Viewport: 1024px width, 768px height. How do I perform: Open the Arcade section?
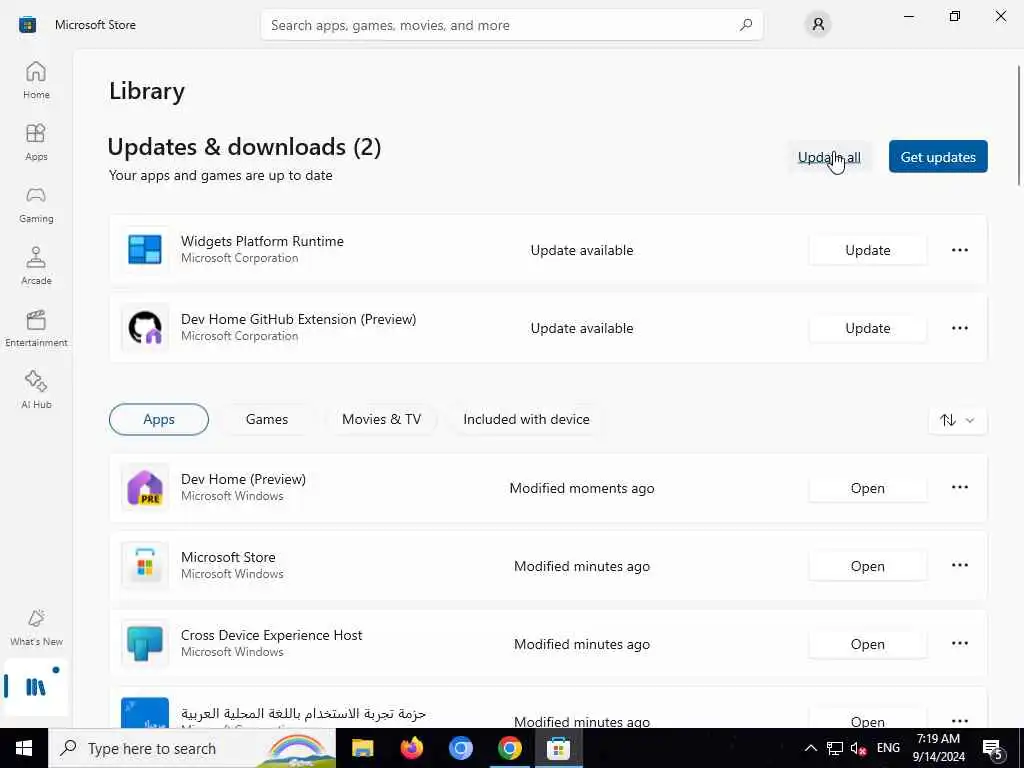coord(36,266)
